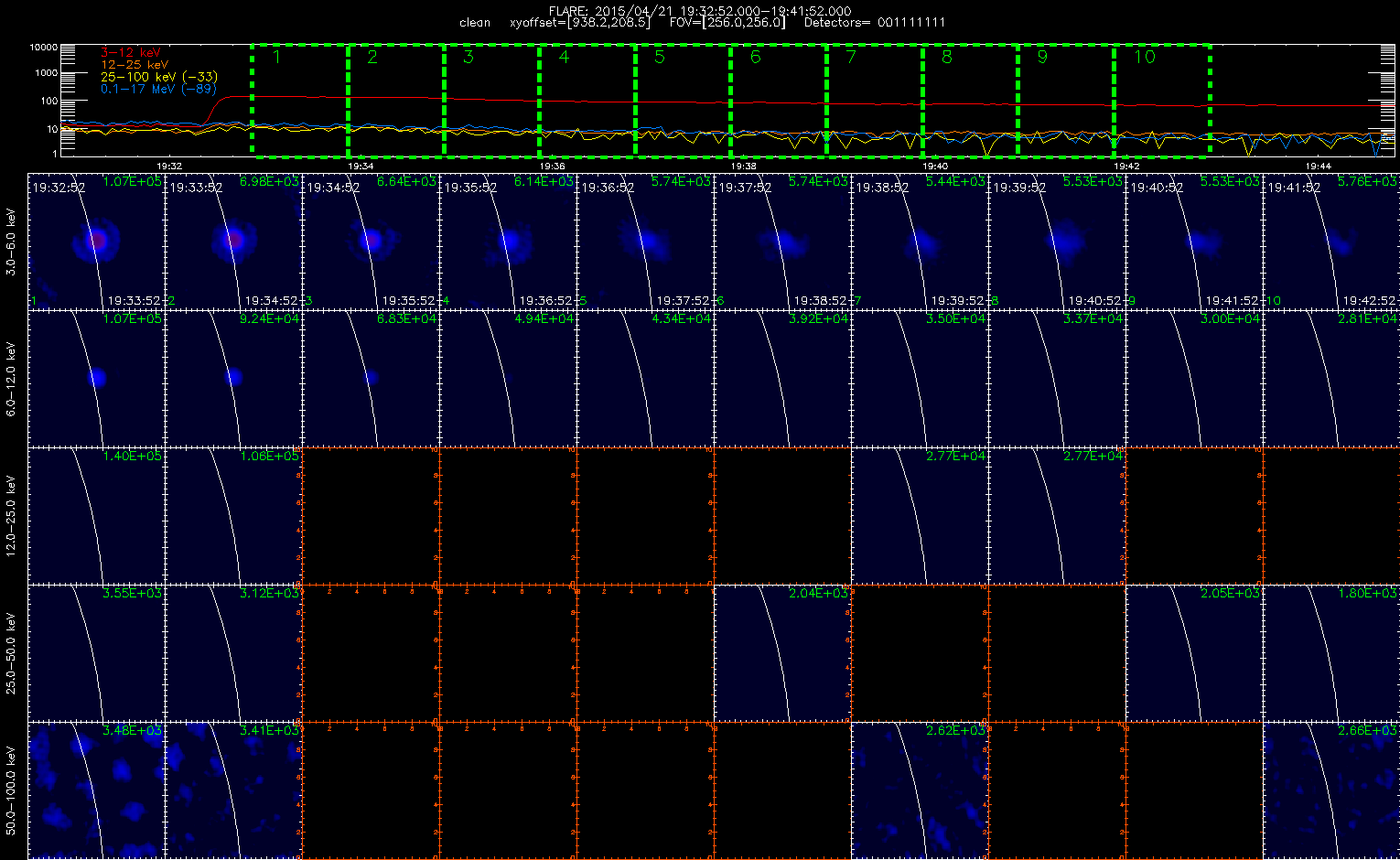The image size is (1400, 860).
Task: Click the yellow 25-100 keV (-33) legend entry
Action: tap(159, 77)
